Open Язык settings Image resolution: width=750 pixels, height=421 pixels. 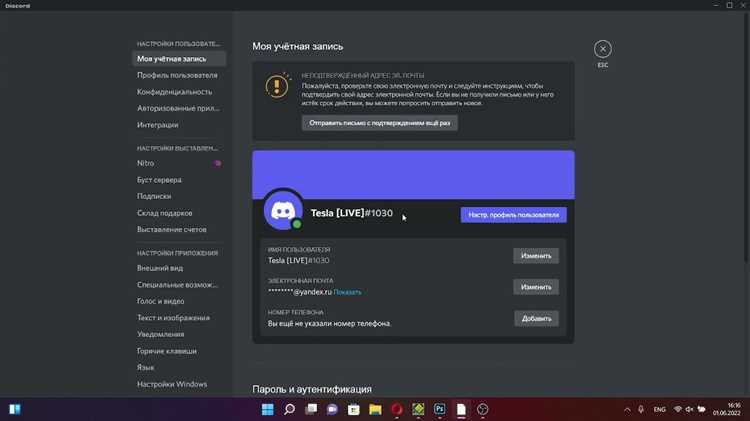click(179, 367)
